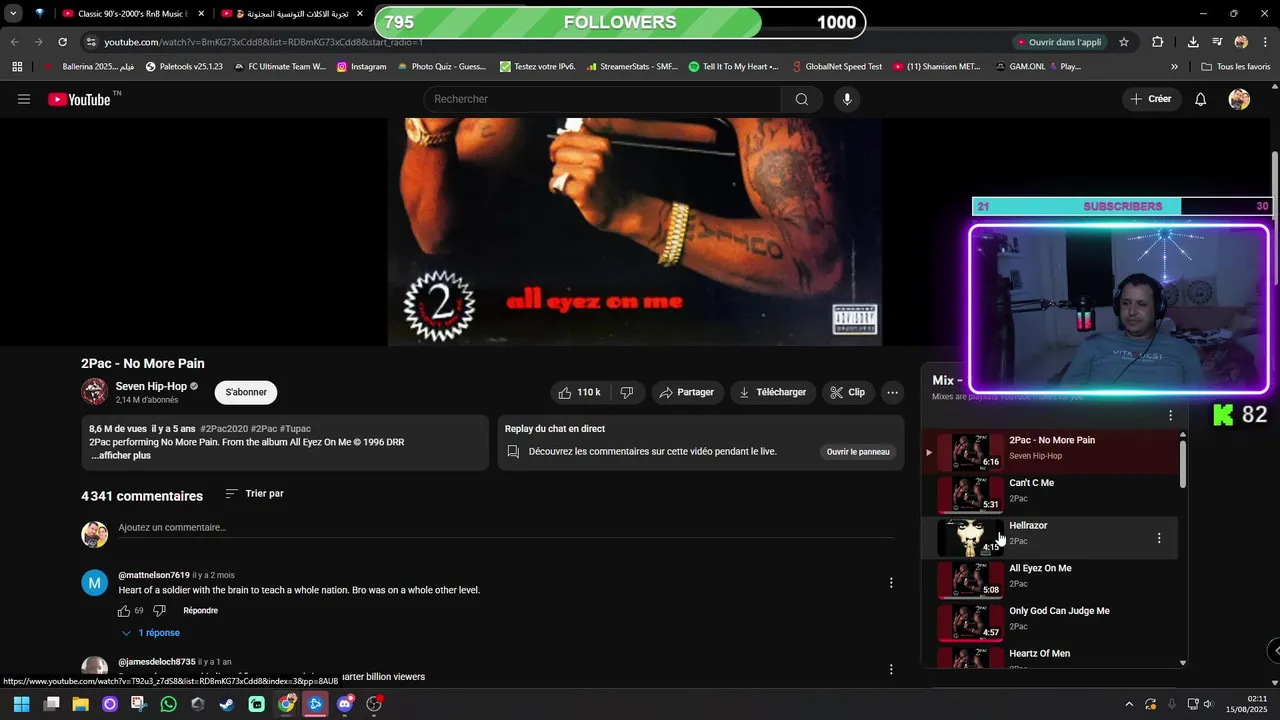The image size is (1280, 720).
Task: Open the Paletools v25.1.23 bookmark
Action: pyautogui.click(x=184, y=67)
